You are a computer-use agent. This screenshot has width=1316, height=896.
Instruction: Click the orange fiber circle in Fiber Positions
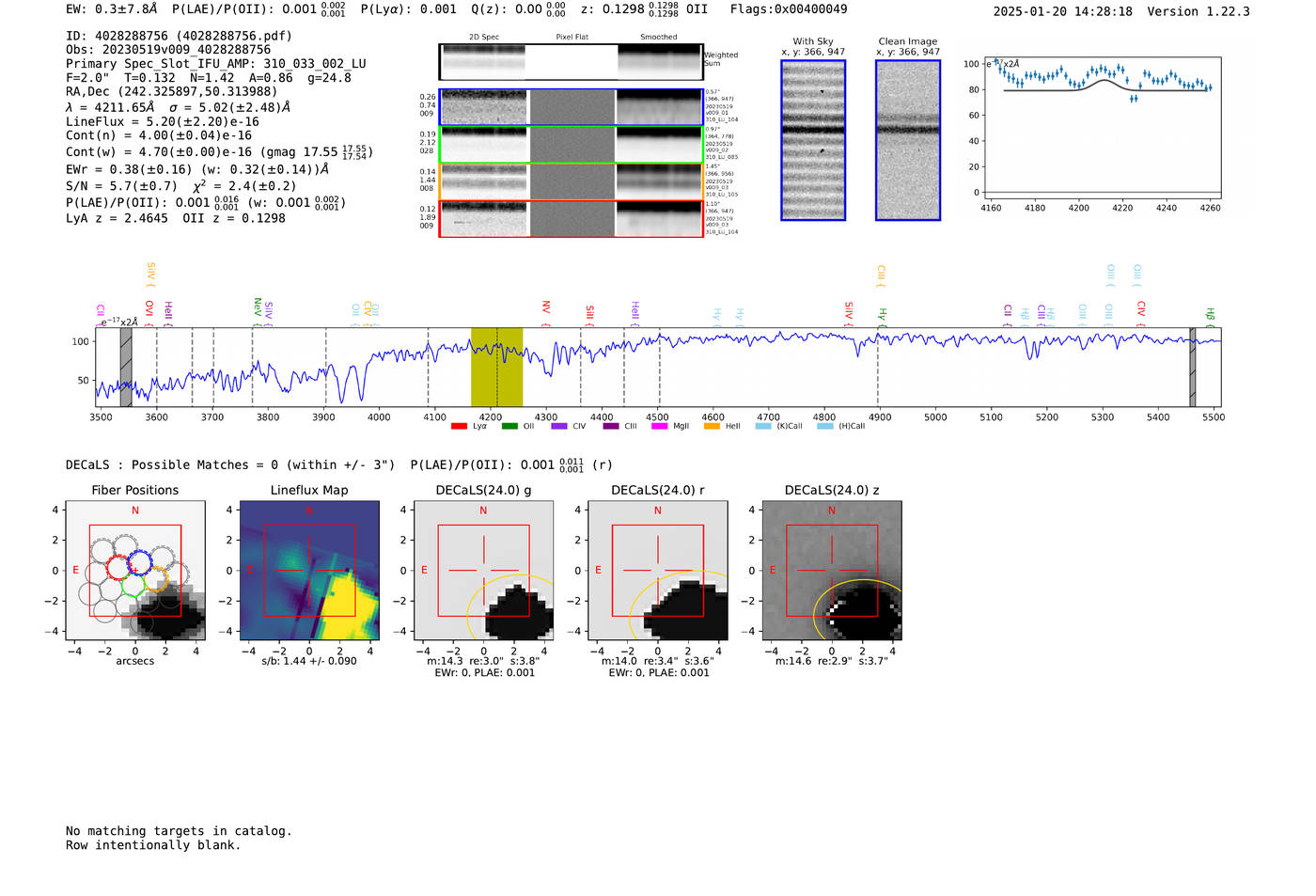click(x=157, y=578)
